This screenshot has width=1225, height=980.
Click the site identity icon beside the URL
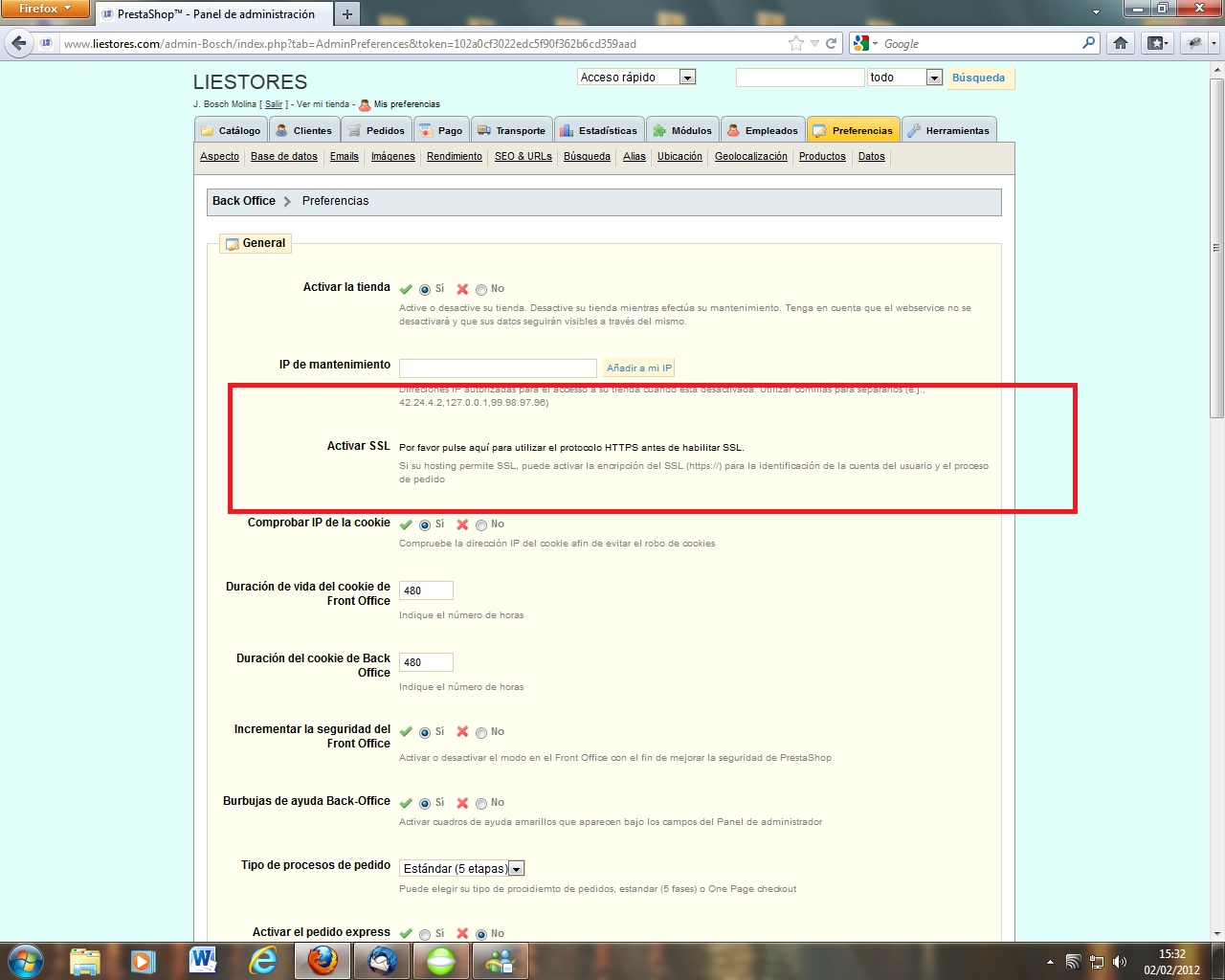[47, 43]
